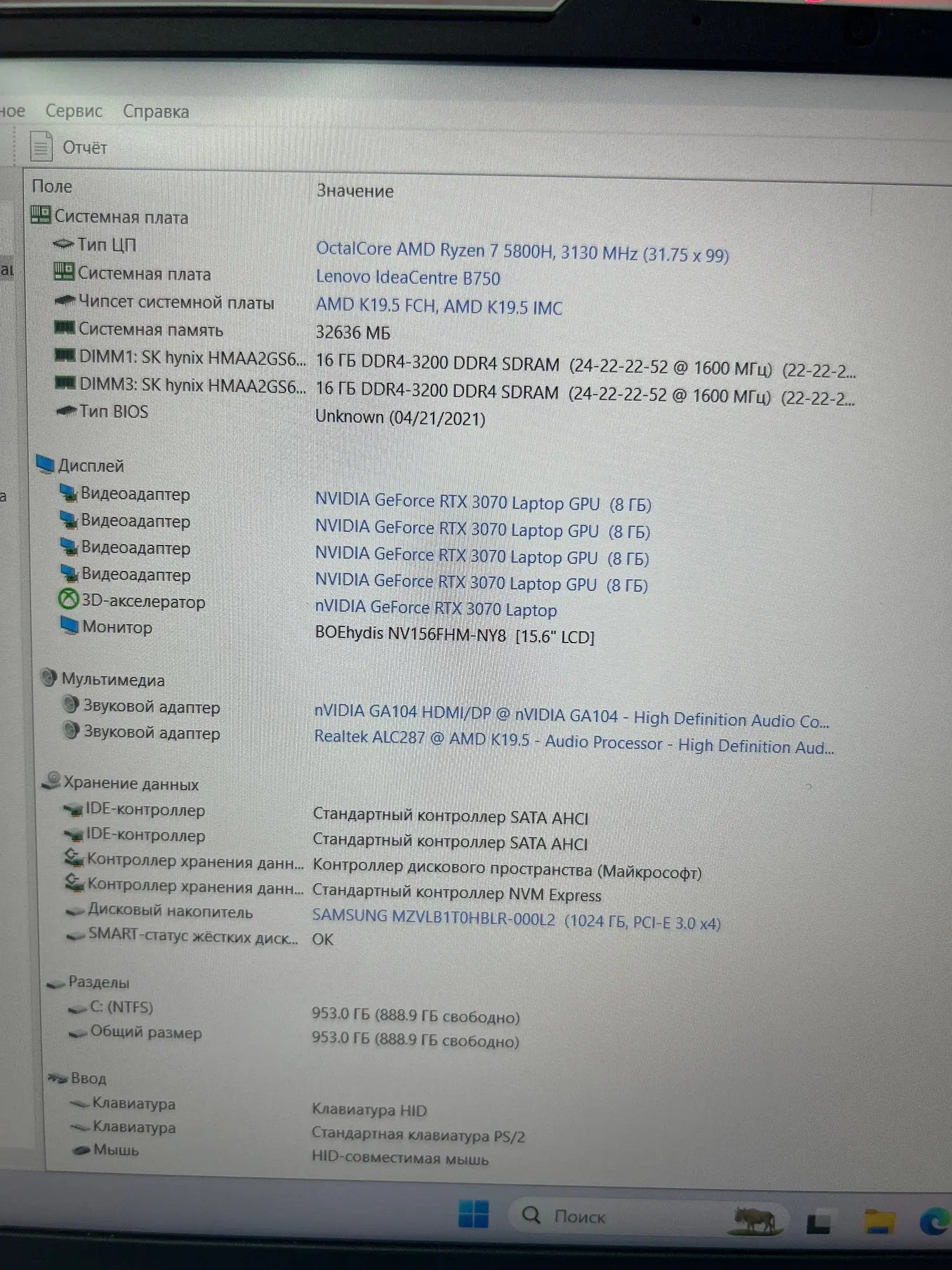Open the SAMSUNG MZVLB1T0HBLR-000L2 drive link
952x1270 pixels.
[x=516, y=919]
